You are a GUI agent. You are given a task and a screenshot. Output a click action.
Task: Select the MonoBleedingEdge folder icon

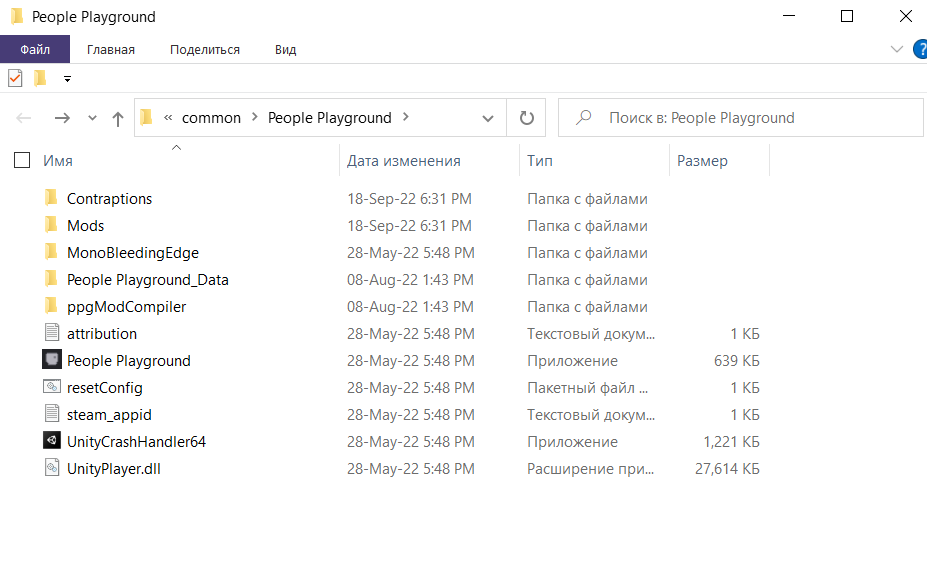[51, 252]
